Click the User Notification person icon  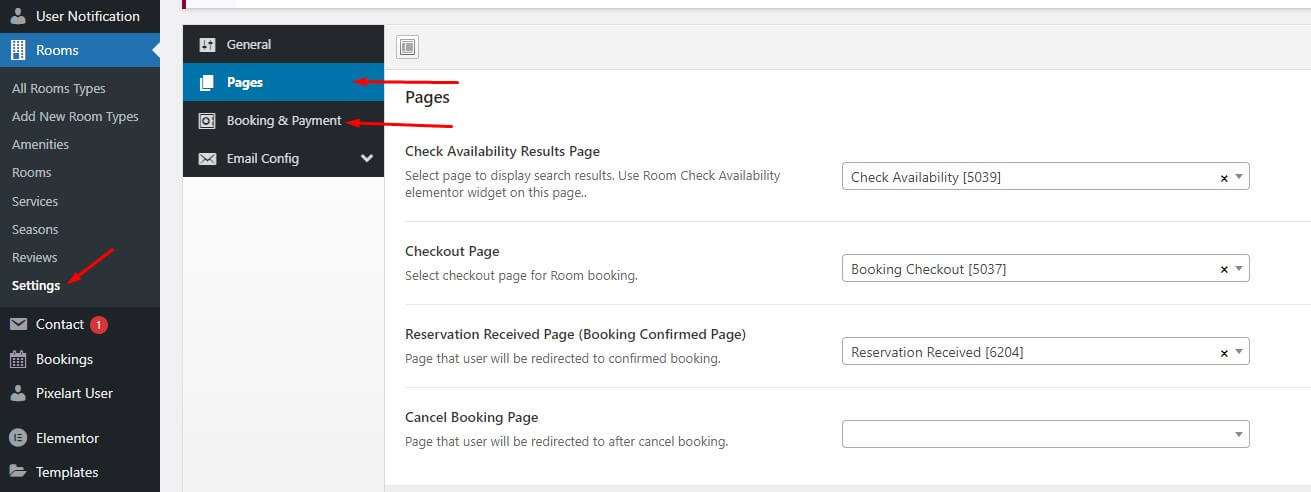point(18,16)
